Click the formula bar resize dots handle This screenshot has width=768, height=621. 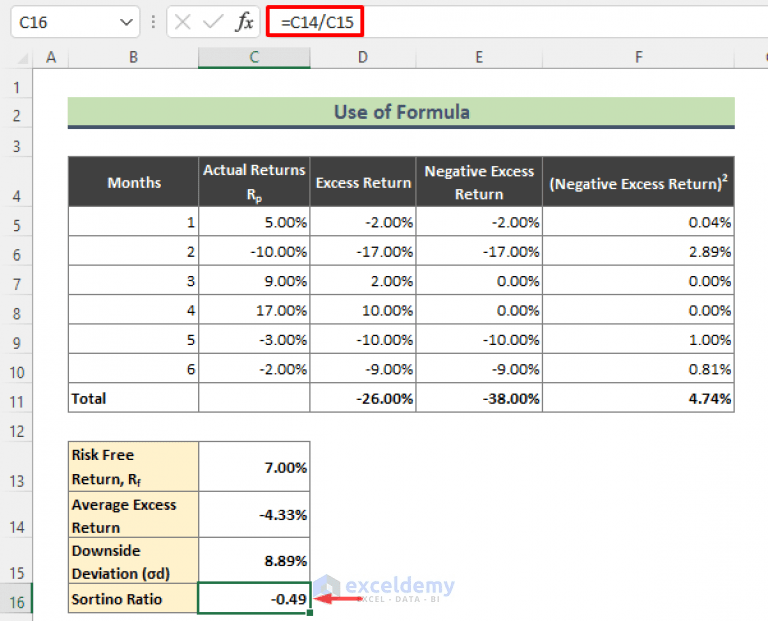153,22
